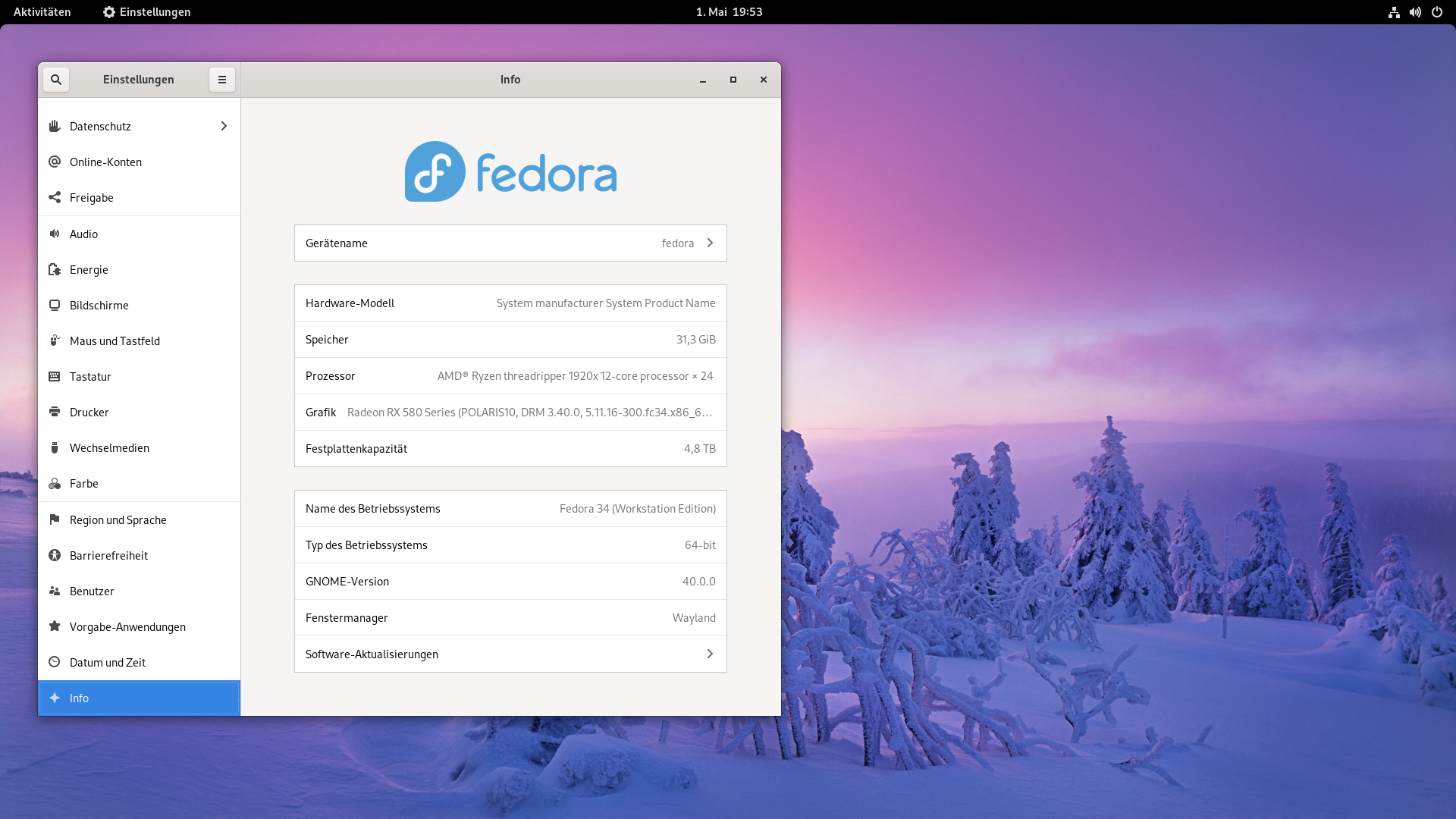Click the Freigabe share icon entry
This screenshot has height=819, width=1456.
coord(55,198)
